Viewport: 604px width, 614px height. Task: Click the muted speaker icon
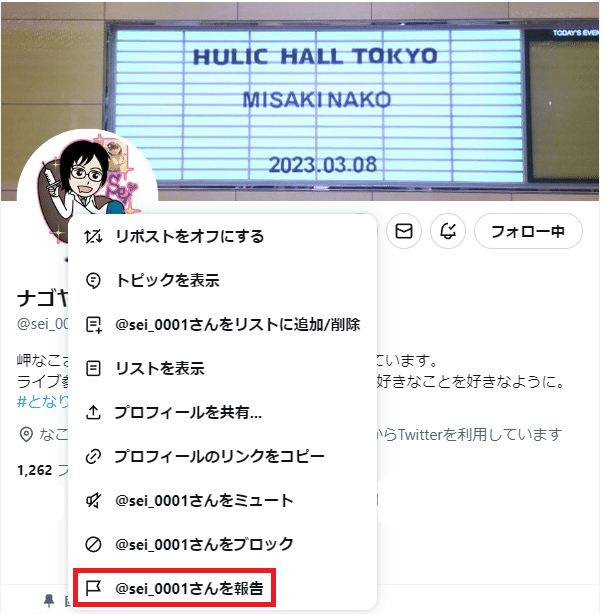tap(93, 500)
